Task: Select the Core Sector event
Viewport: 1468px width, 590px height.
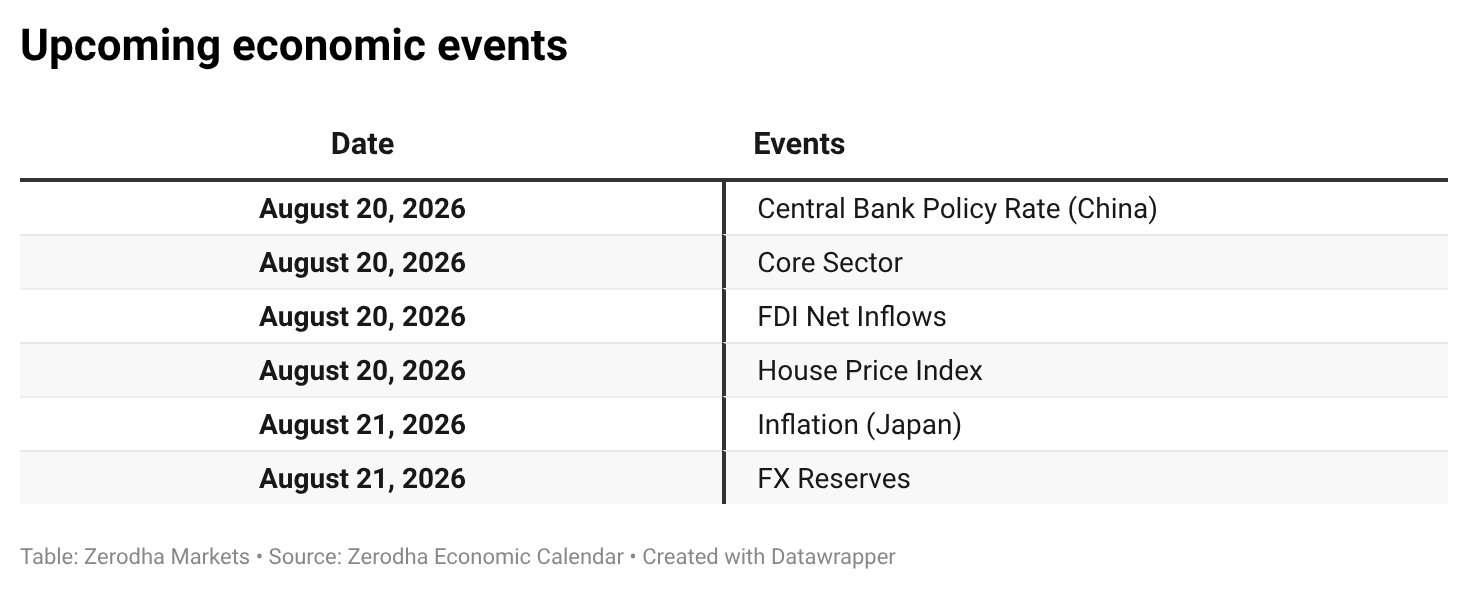Action: point(830,262)
